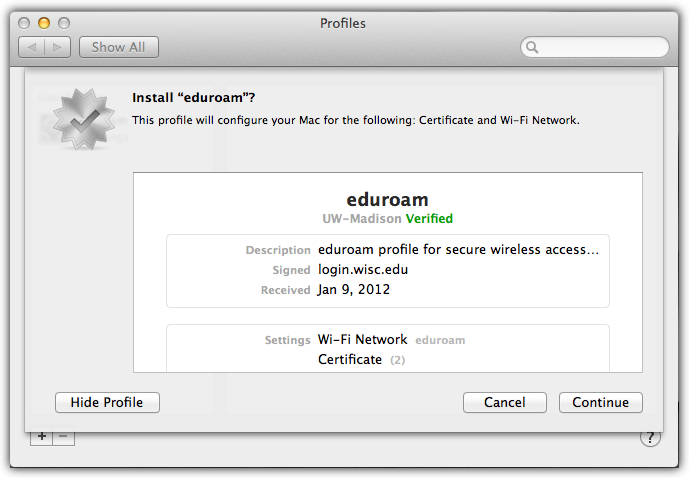Click the magnifying glass search icon
The height and width of the screenshot is (478, 689).
tap(532, 47)
